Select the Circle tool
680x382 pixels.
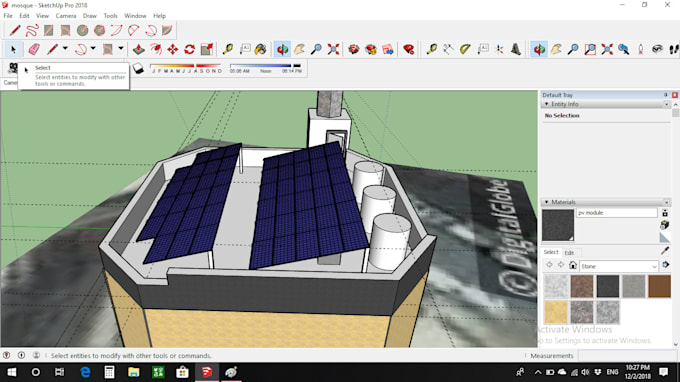[x=82, y=30]
